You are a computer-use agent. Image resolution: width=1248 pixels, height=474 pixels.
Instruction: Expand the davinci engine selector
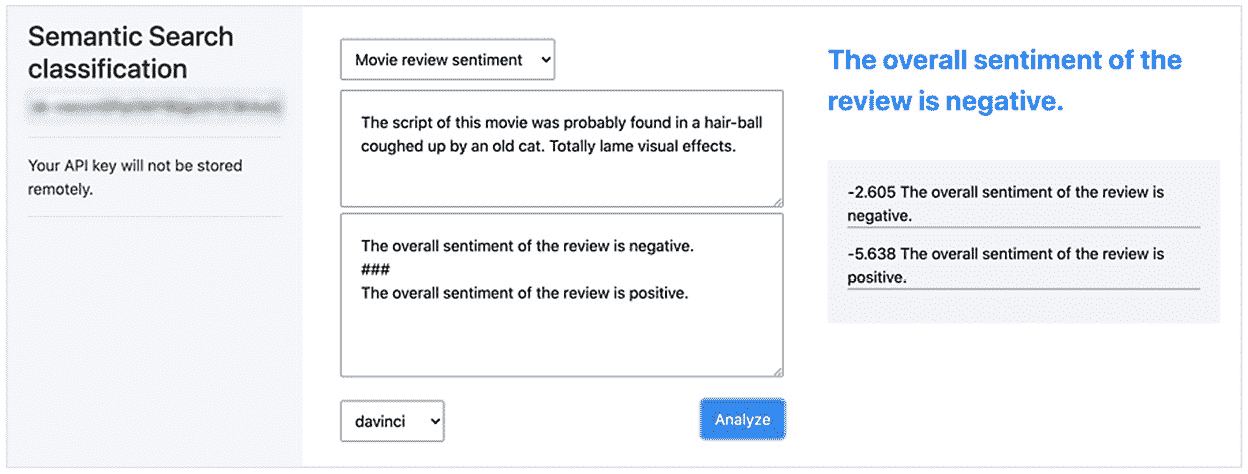pyautogui.click(x=392, y=421)
